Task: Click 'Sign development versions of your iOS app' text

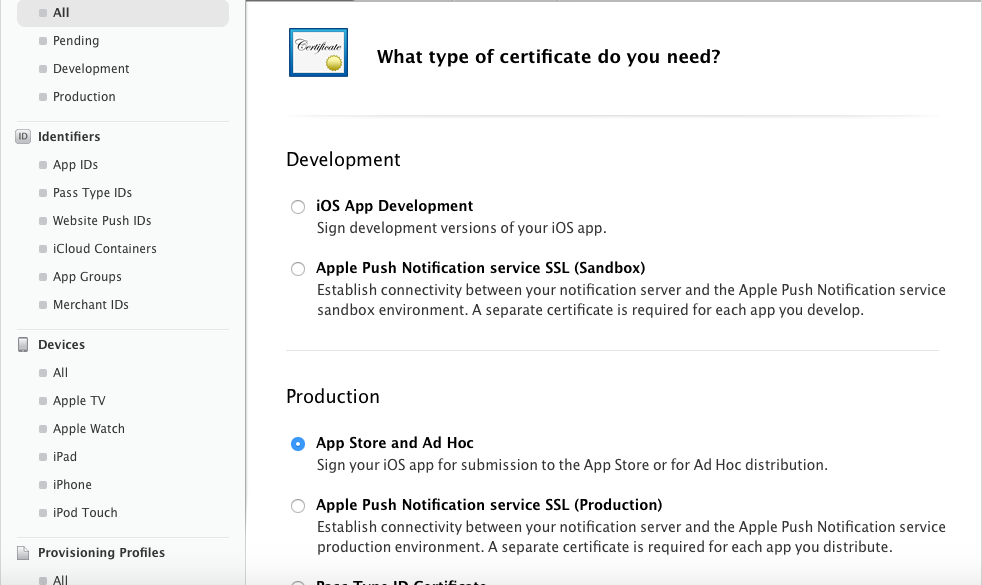Action: [462, 228]
